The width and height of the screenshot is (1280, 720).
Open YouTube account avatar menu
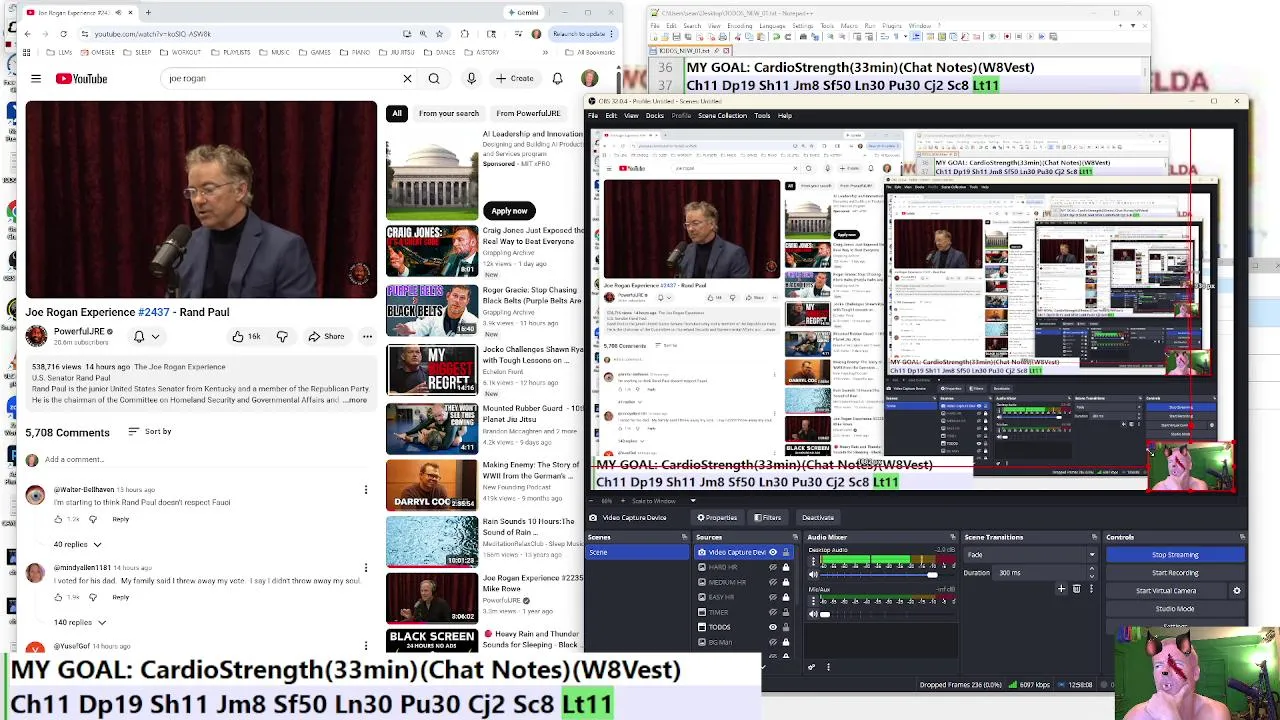point(589,78)
